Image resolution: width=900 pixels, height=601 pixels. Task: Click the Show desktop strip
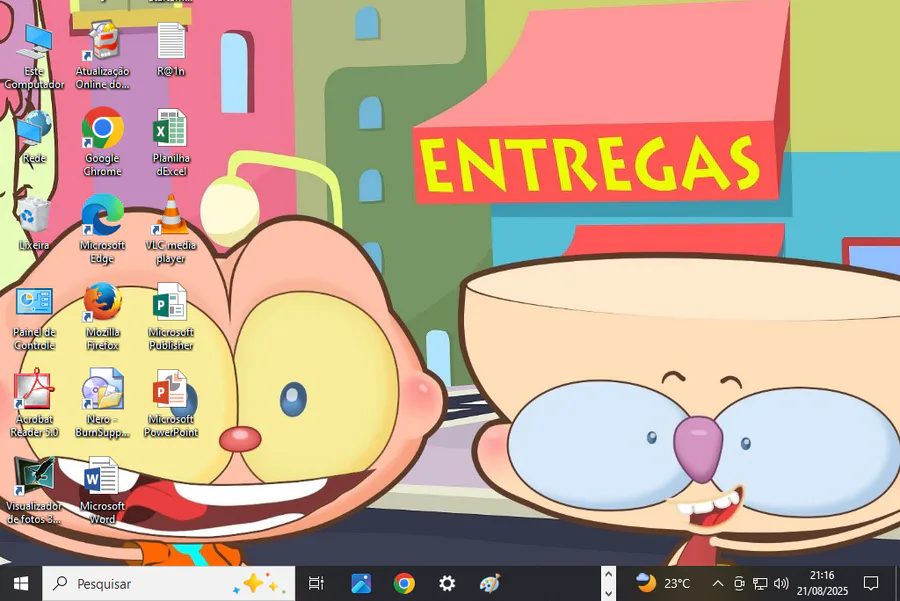(x=897, y=584)
